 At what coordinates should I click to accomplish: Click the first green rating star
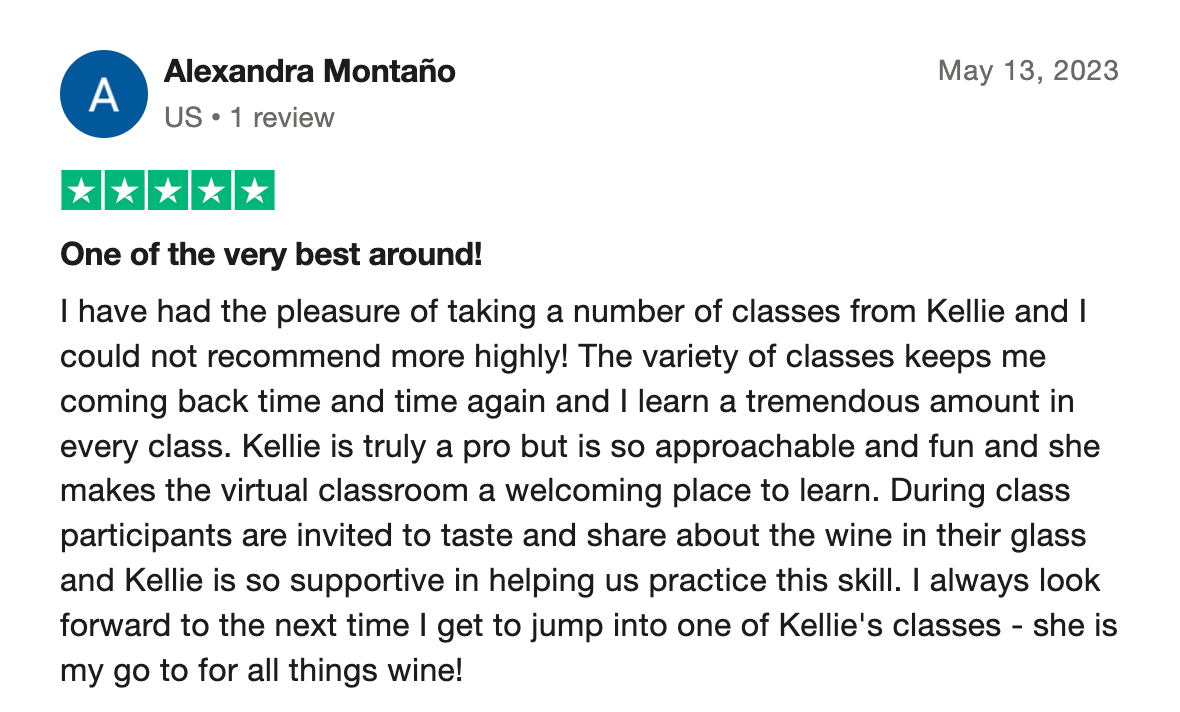(x=81, y=190)
